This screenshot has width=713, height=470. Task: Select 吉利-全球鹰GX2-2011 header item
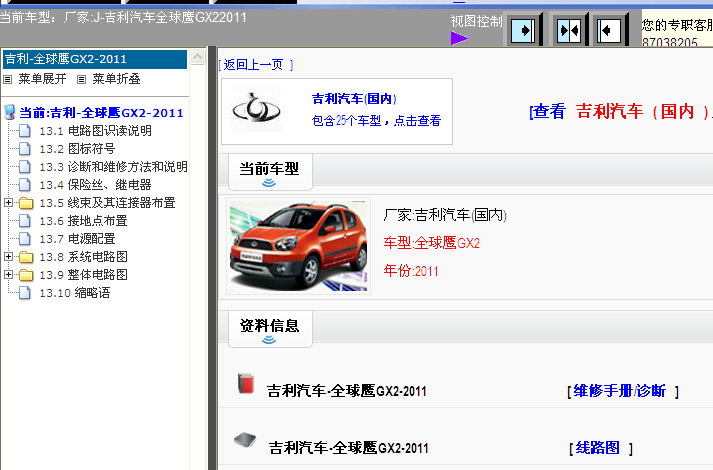click(95, 59)
